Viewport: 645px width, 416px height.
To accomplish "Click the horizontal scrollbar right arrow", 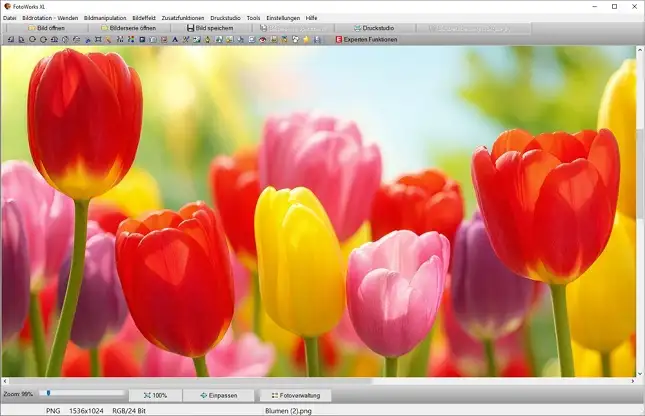I will coord(633,381).
